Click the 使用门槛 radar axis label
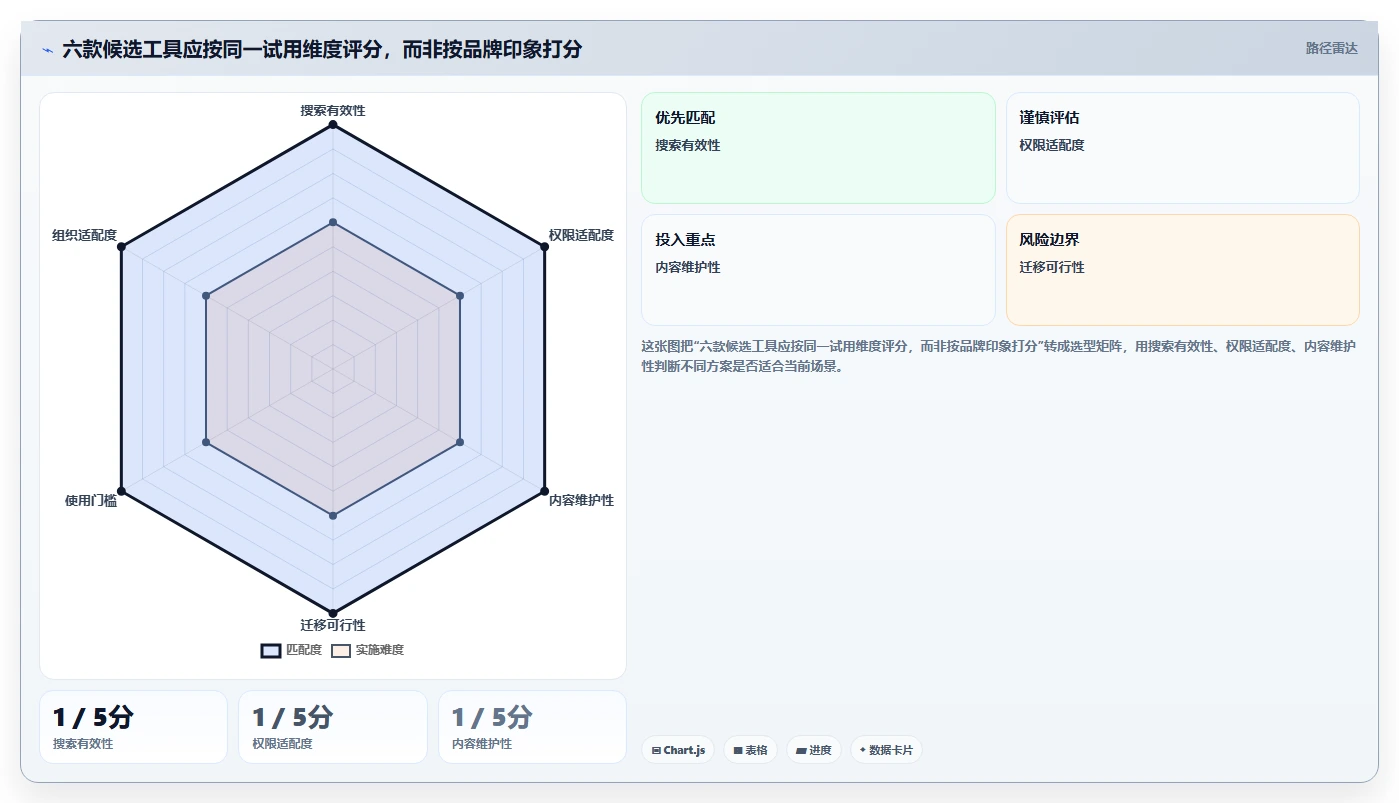Screen dimensions: 1399x803 click(91, 500)
